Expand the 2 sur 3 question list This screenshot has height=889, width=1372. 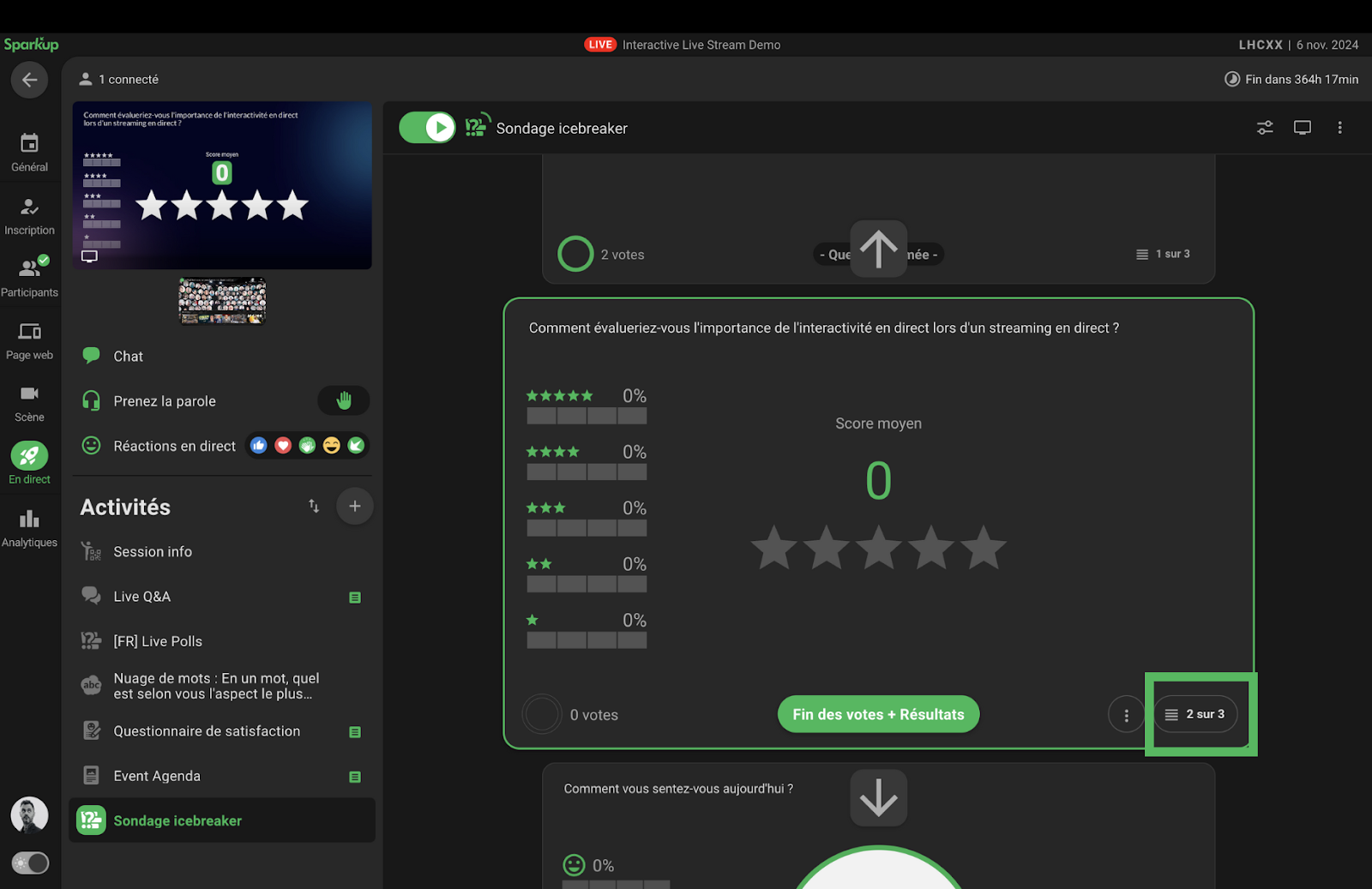[1195, 714]
